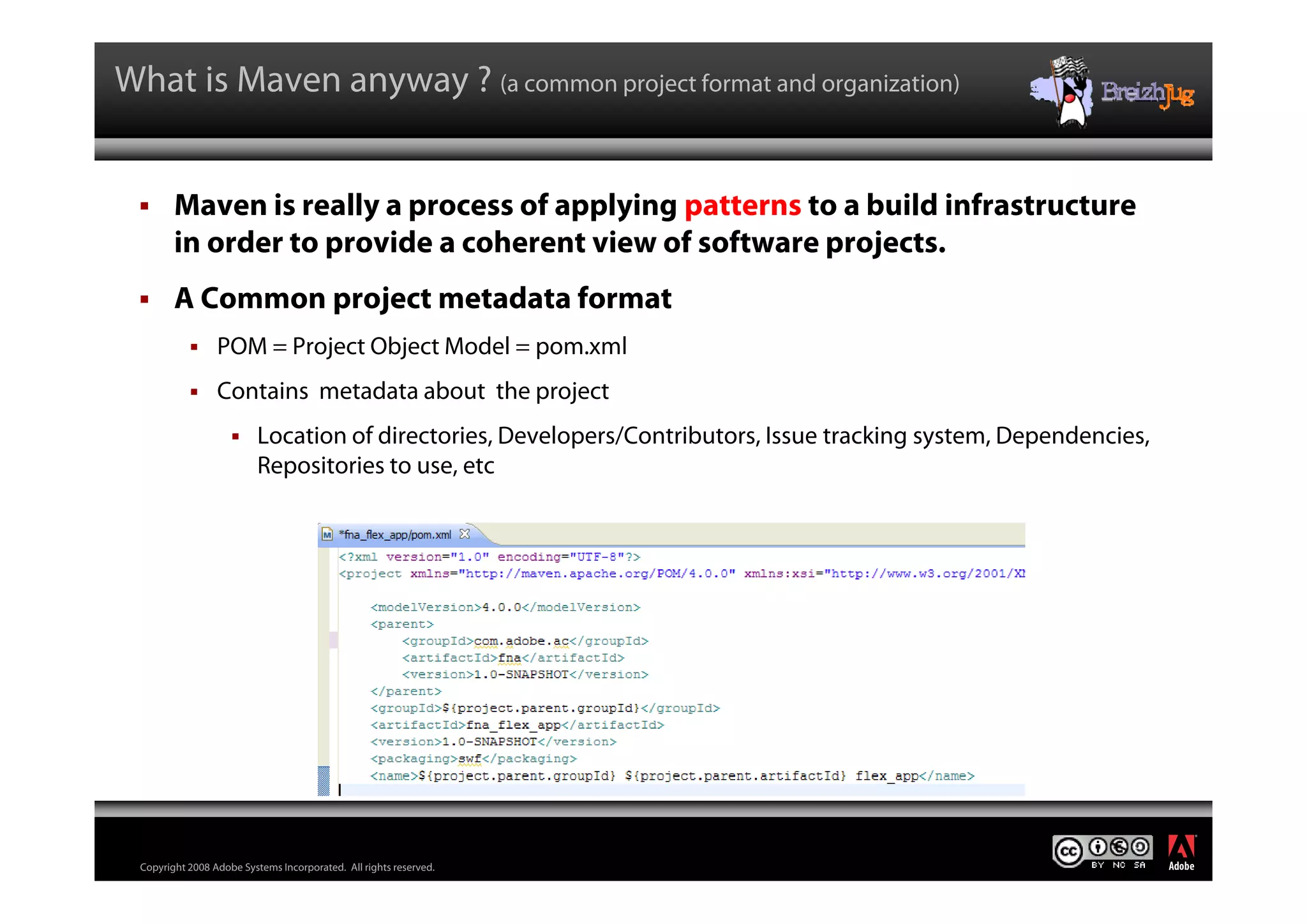1307x924 pixels.
Task: Click the empty current line in the editor
Action: (x=680, y=790)
